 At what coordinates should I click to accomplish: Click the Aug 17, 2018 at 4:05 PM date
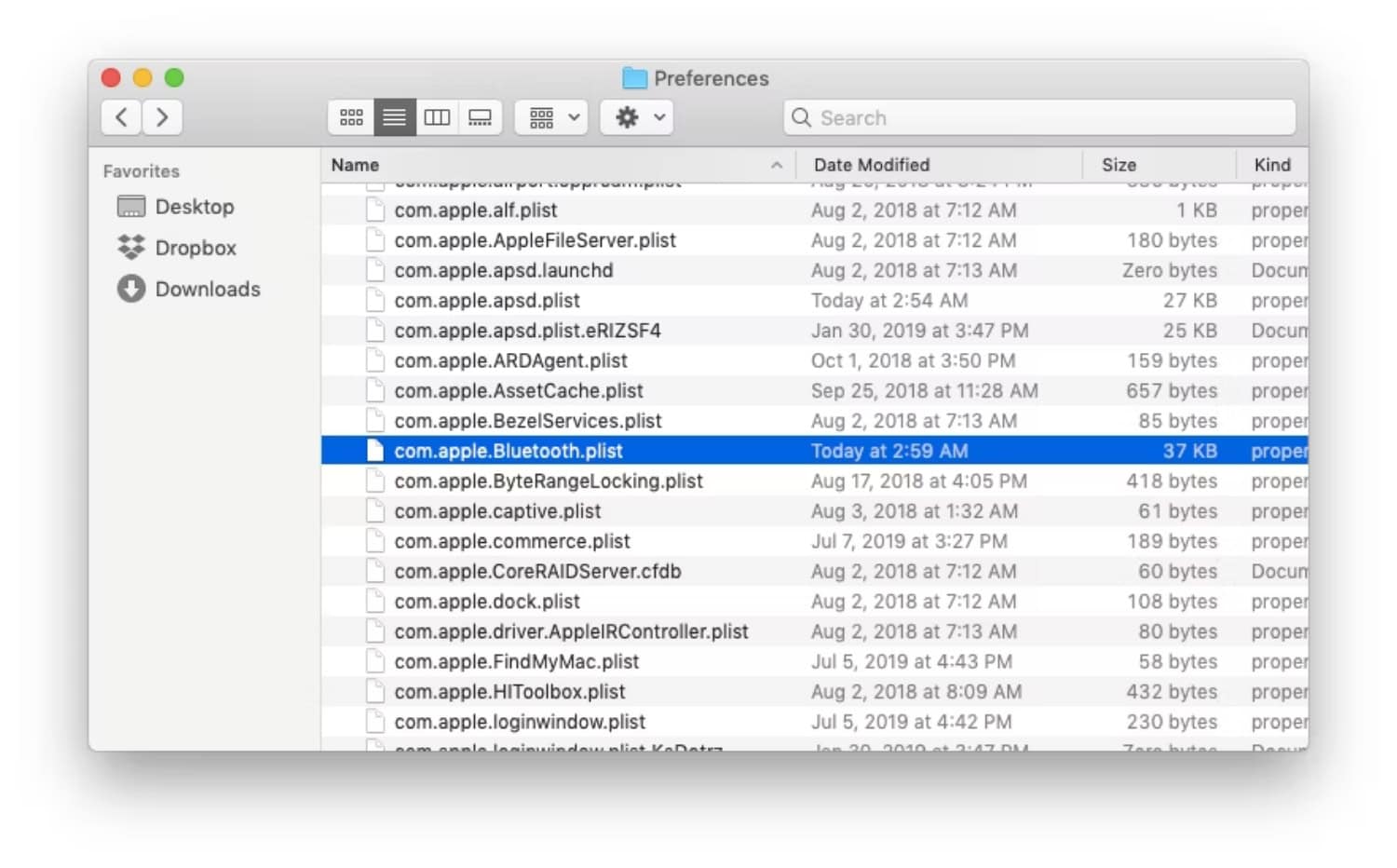click(918, 481)
